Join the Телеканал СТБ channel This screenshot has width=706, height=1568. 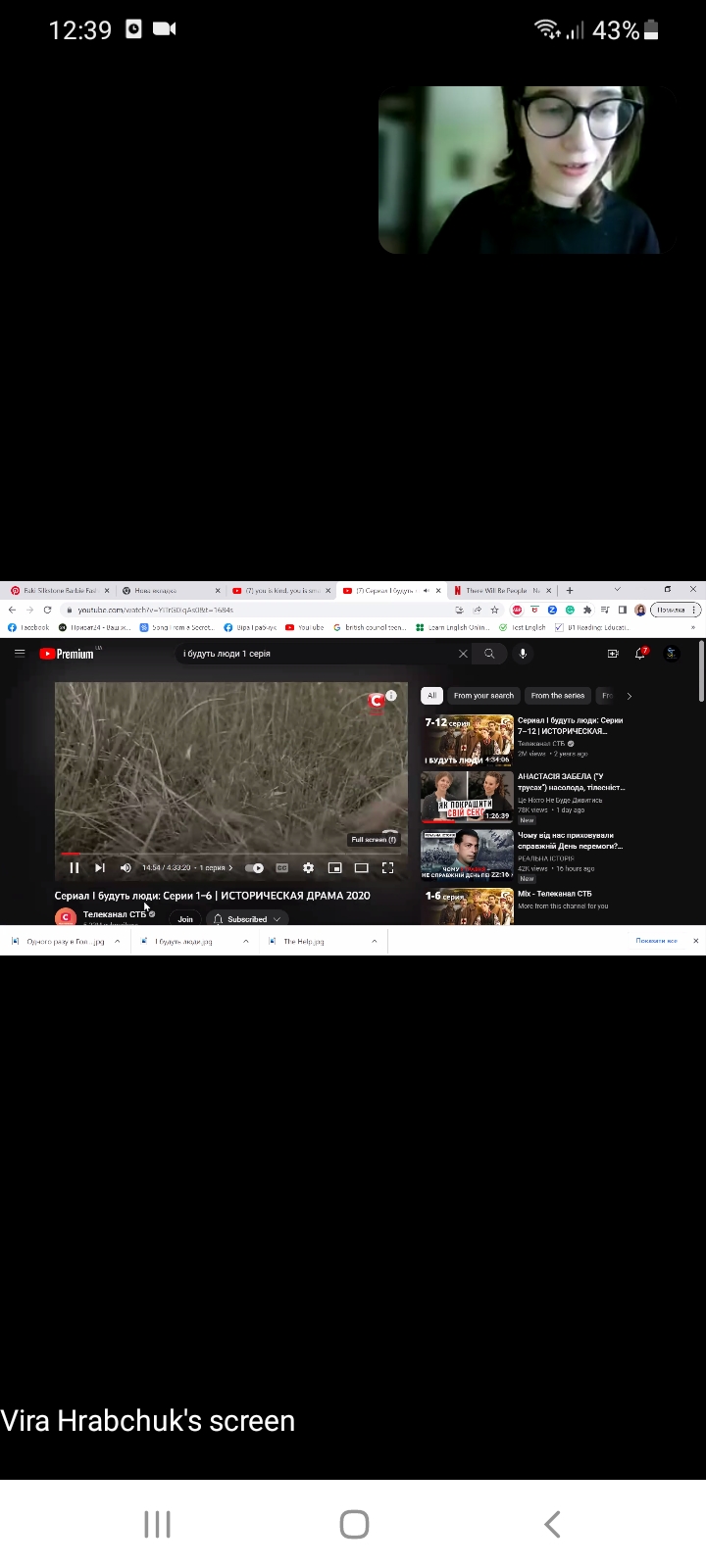pyautogui.click(x=185, y=919)
